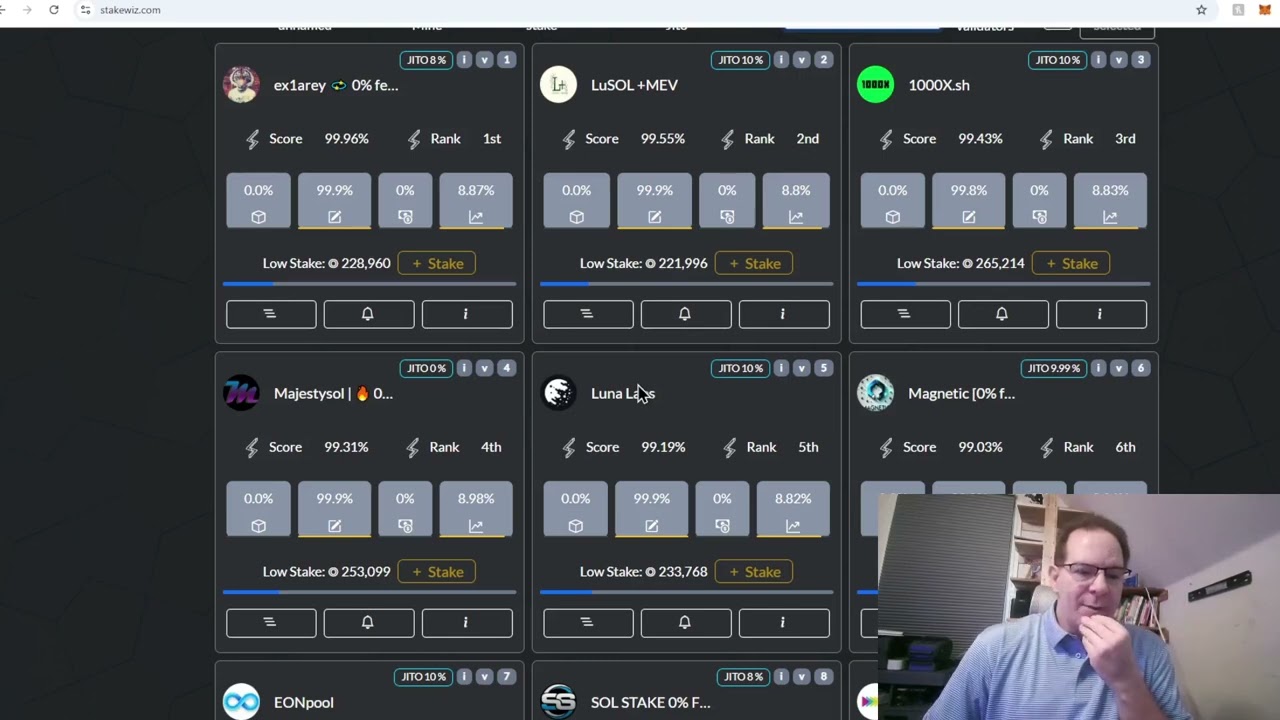Click the JITO 8% badge on ex1arey
Image resolution: width=1280 pixels, height=720 pixels.
click(x=425, y=60)
